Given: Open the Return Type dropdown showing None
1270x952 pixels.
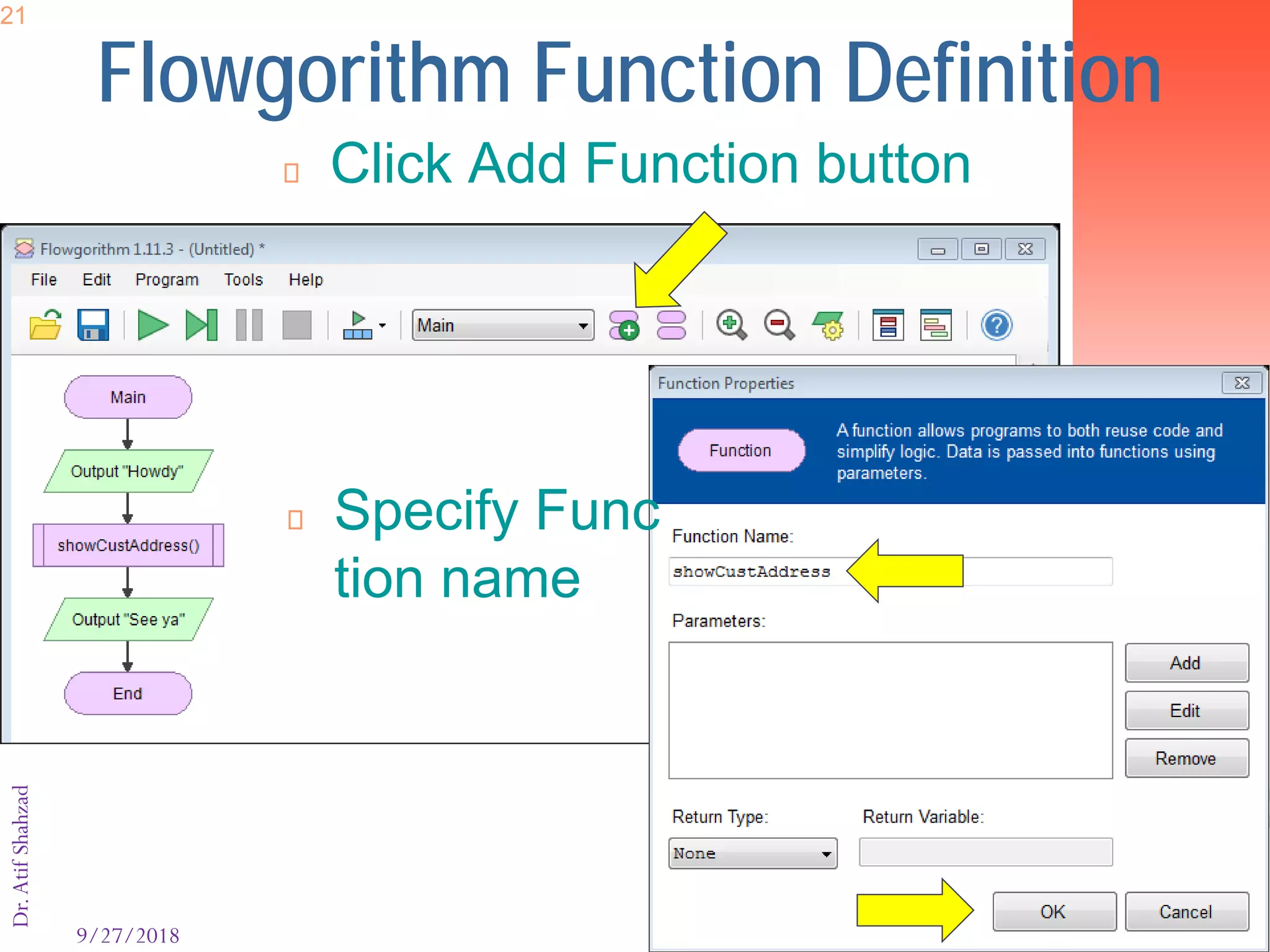Looking at the screenshot, I should point(753,853).
